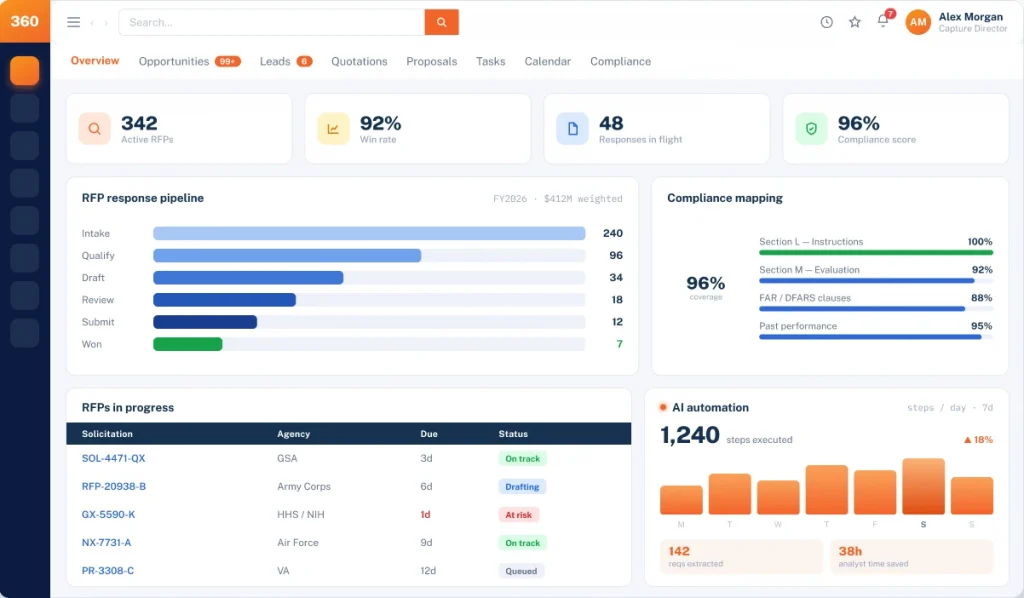Viewport: 1024px width, 598px height.
Task: Click the Past performance 95% row
Action: point(876,330)
